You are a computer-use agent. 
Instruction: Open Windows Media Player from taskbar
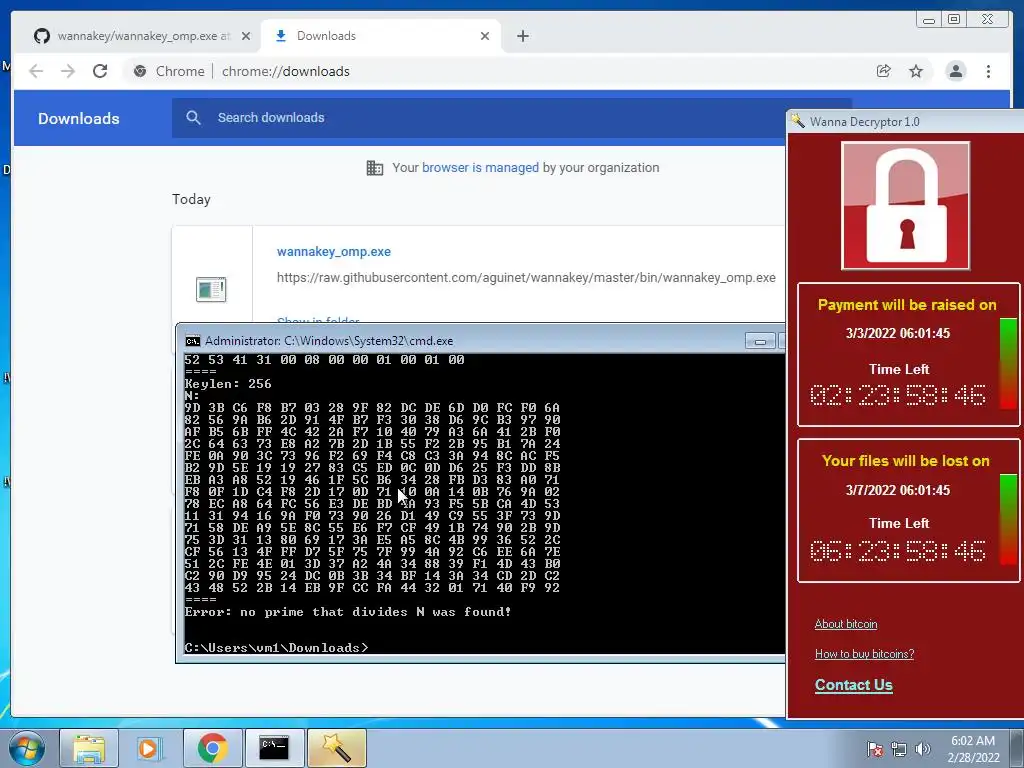150,748
